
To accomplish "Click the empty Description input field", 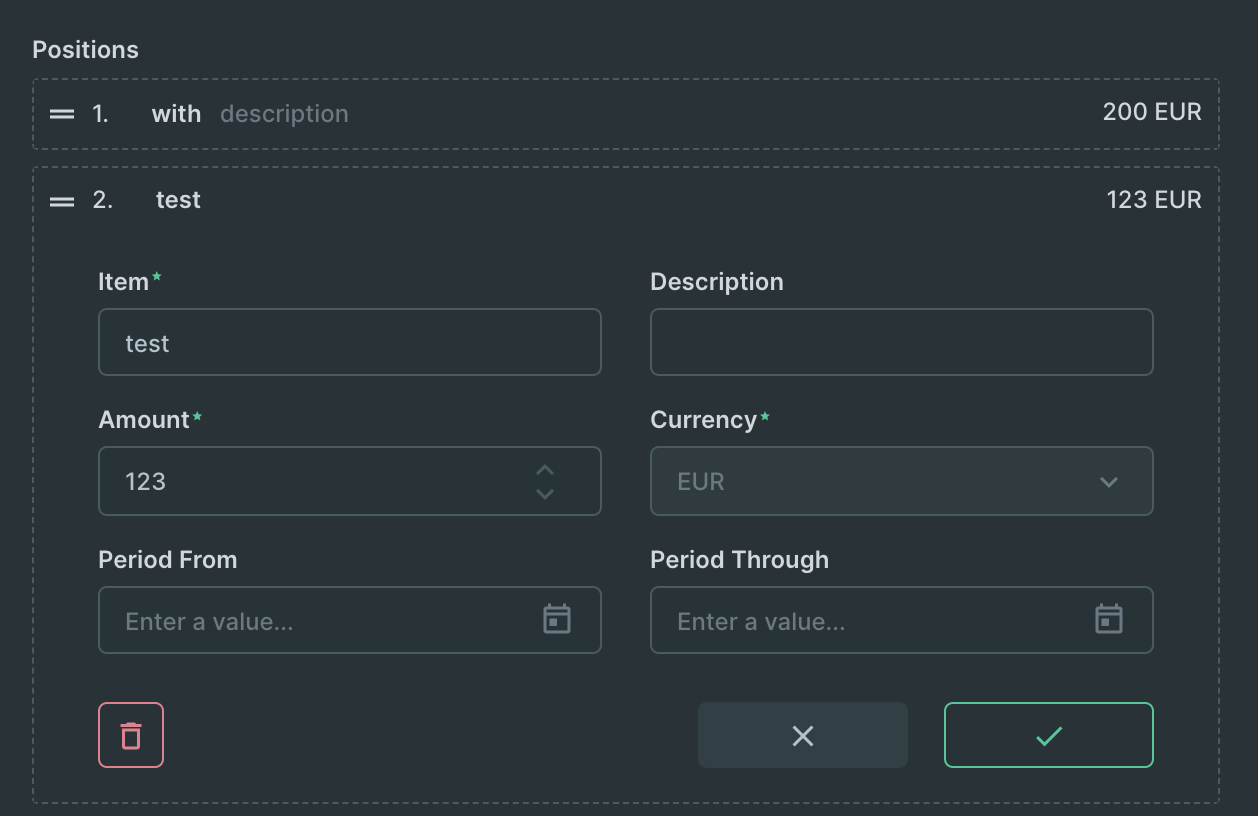I will [x=901, y=341].
